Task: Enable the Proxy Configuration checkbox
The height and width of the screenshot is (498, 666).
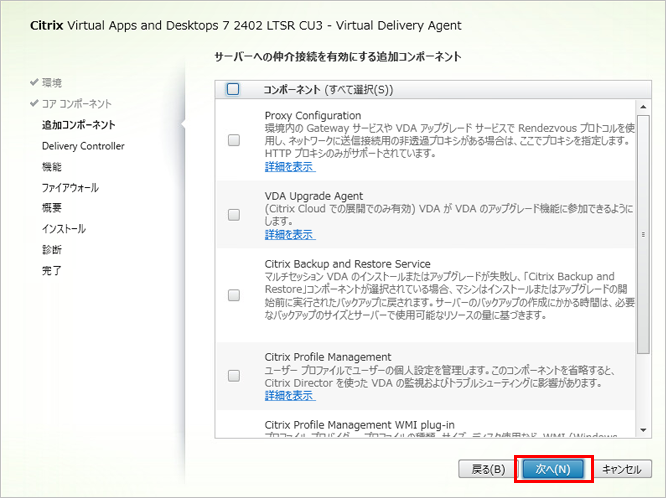Action: (234, 140)
